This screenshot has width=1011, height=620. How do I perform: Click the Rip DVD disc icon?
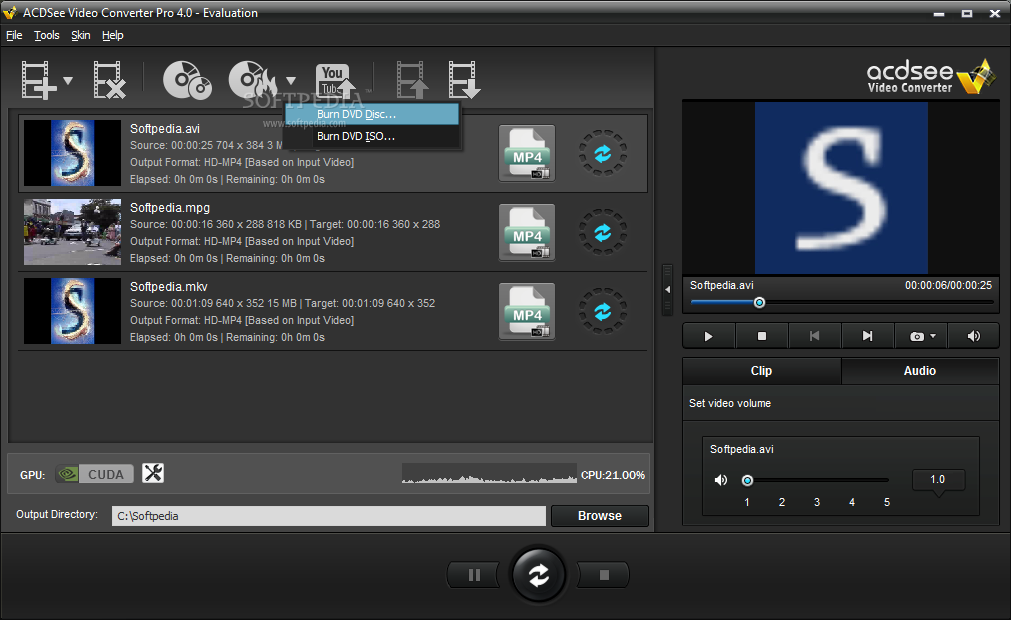click(187, 80)
